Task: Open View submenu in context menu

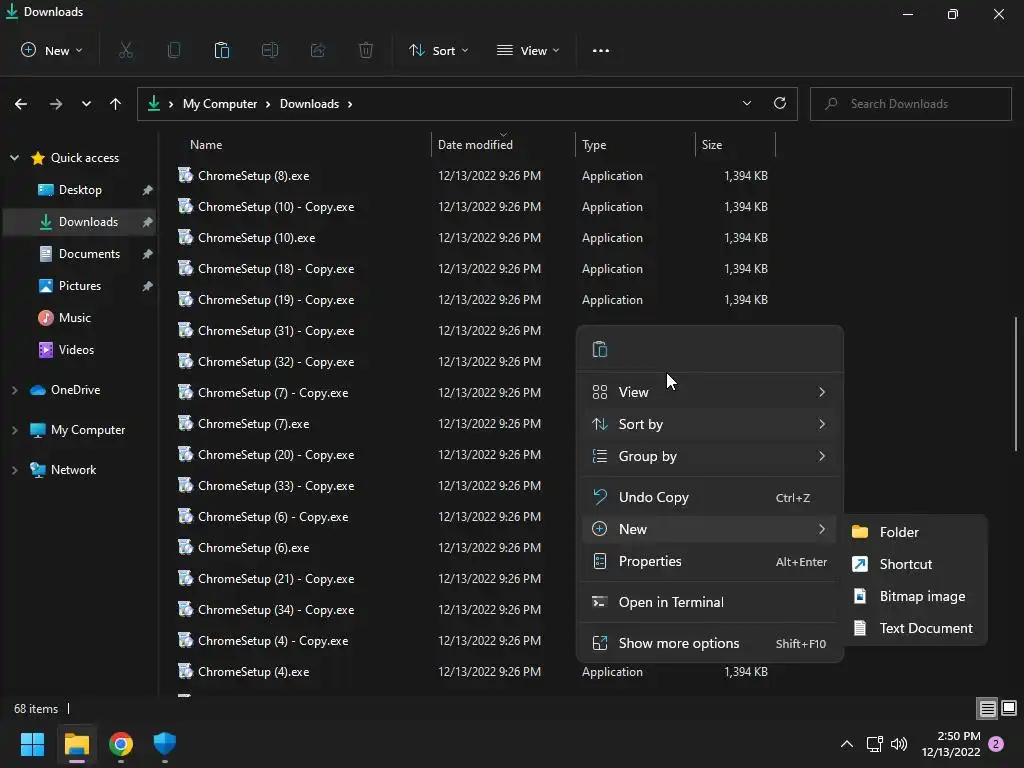Action: [x=709, y=392]
